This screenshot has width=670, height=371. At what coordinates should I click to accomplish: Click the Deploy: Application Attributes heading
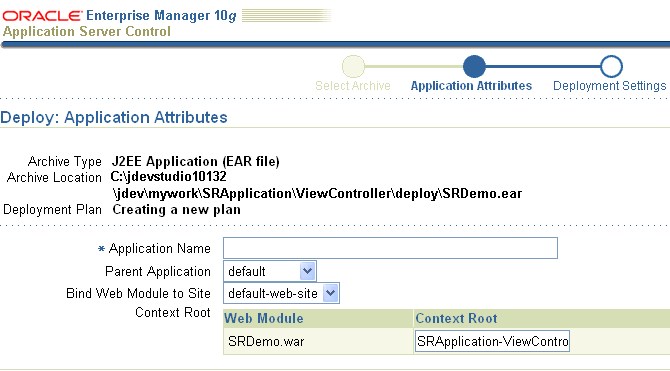pyautogui.click(x=114, y=118)
